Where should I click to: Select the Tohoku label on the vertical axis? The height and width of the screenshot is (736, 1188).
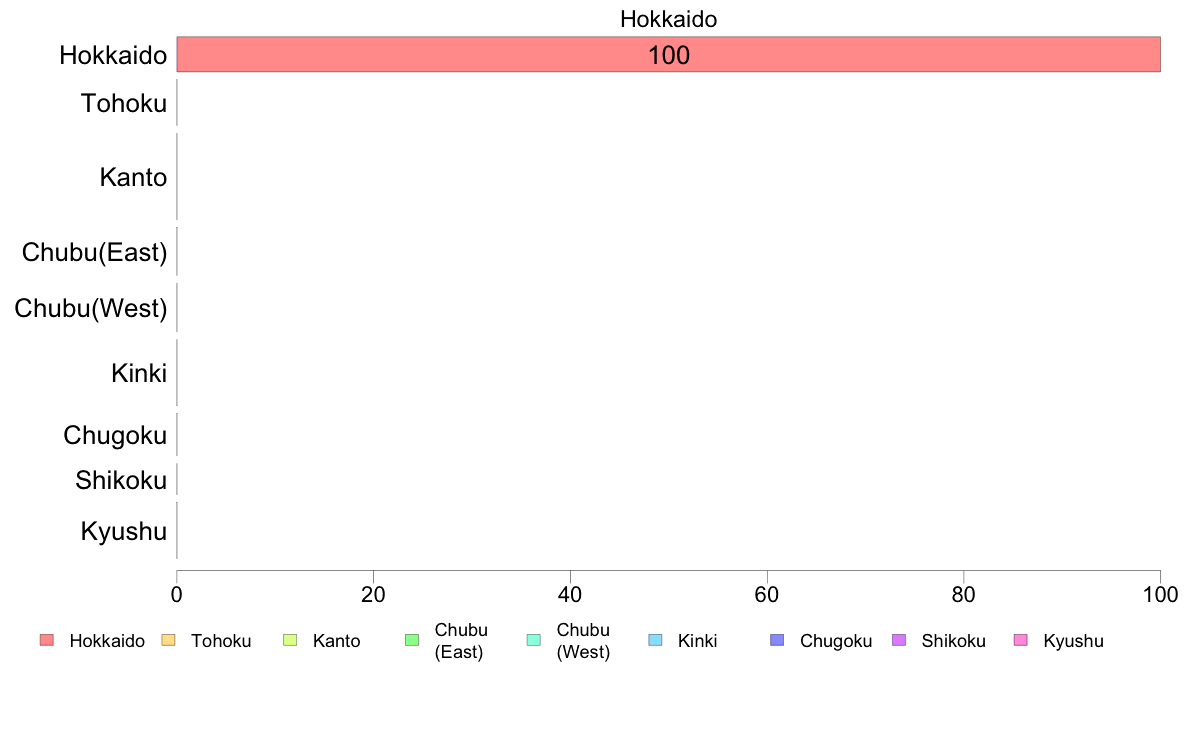click(124, 102)
